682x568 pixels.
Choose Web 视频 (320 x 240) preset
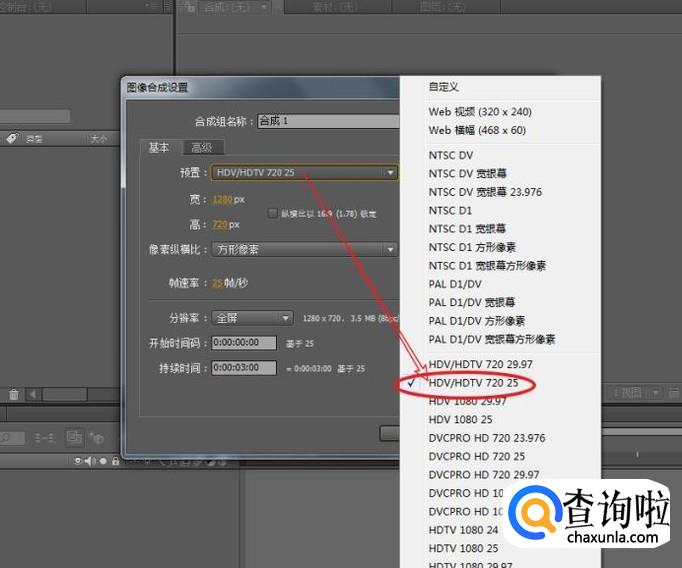[480, 112]
